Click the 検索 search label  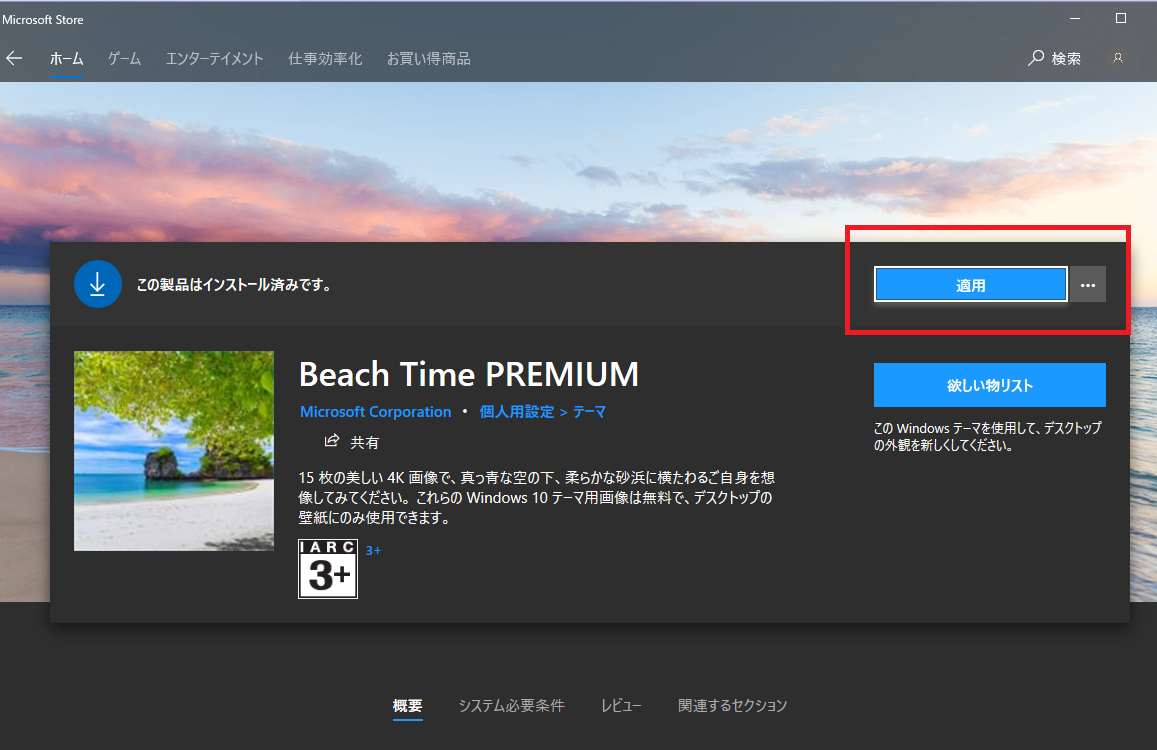[1066, 58]
